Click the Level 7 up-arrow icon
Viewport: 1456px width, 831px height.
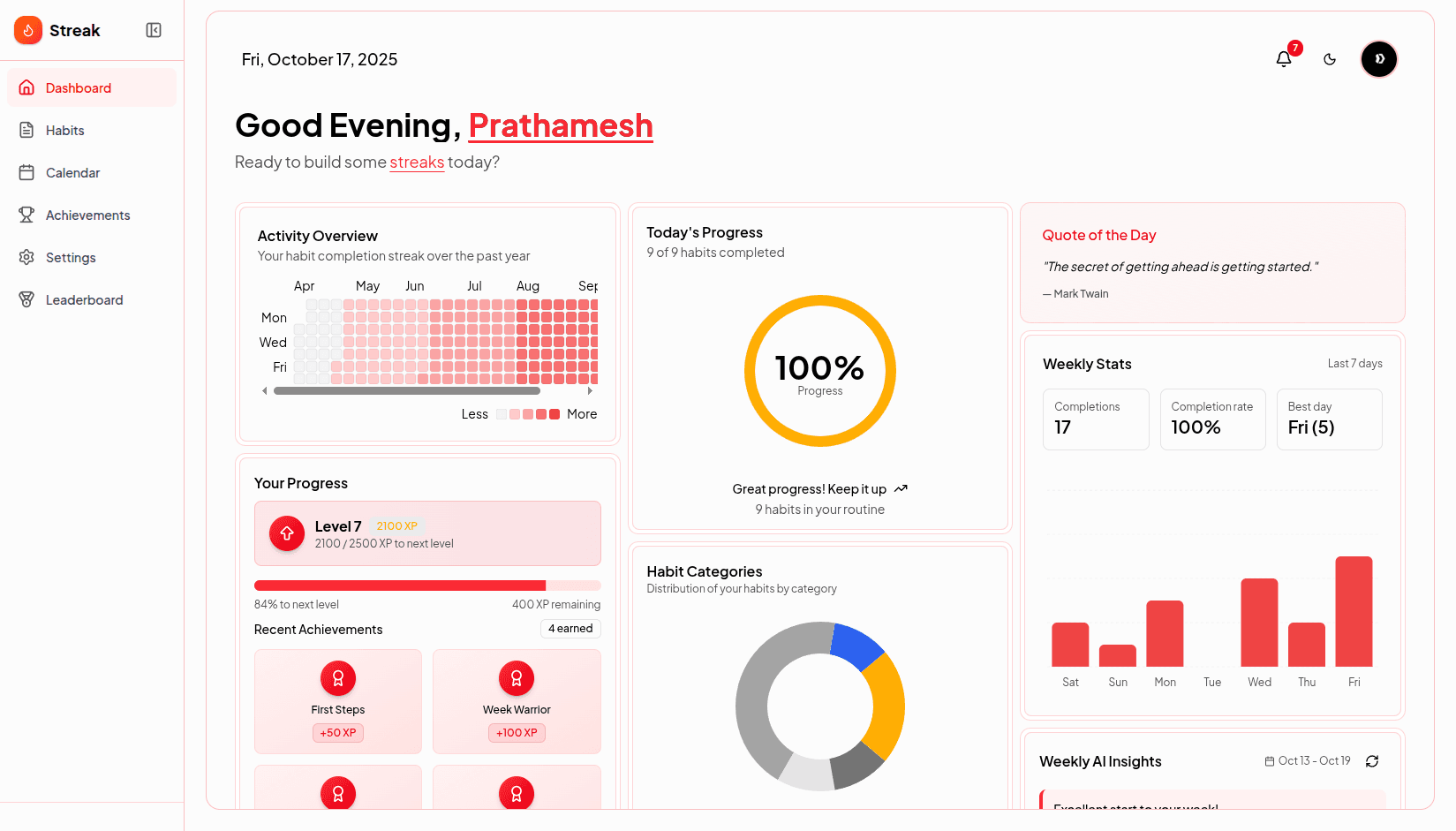click(287, 533)
